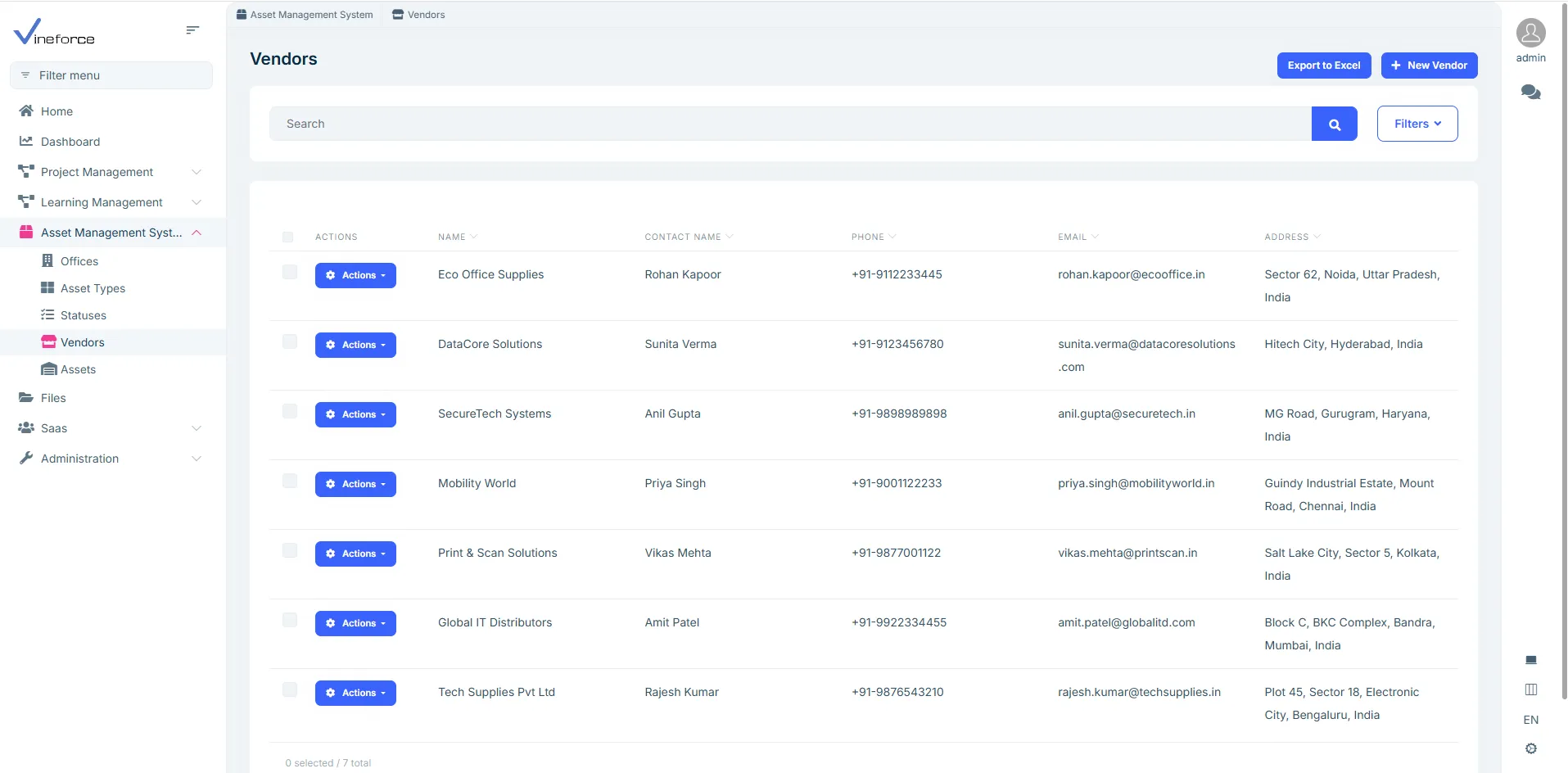The image size is (1568, 773).
Task: Click the vendor Search input field
Action: 790,124
